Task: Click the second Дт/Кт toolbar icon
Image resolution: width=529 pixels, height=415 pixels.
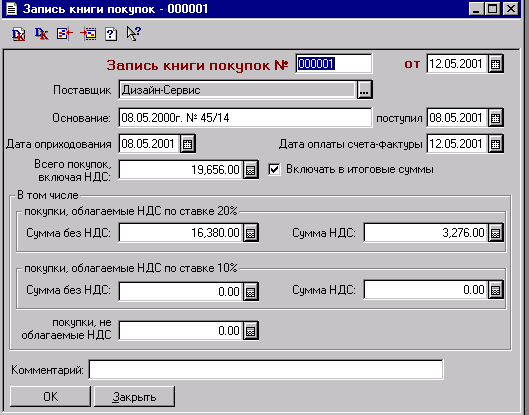Action: [x=41, y=34]
